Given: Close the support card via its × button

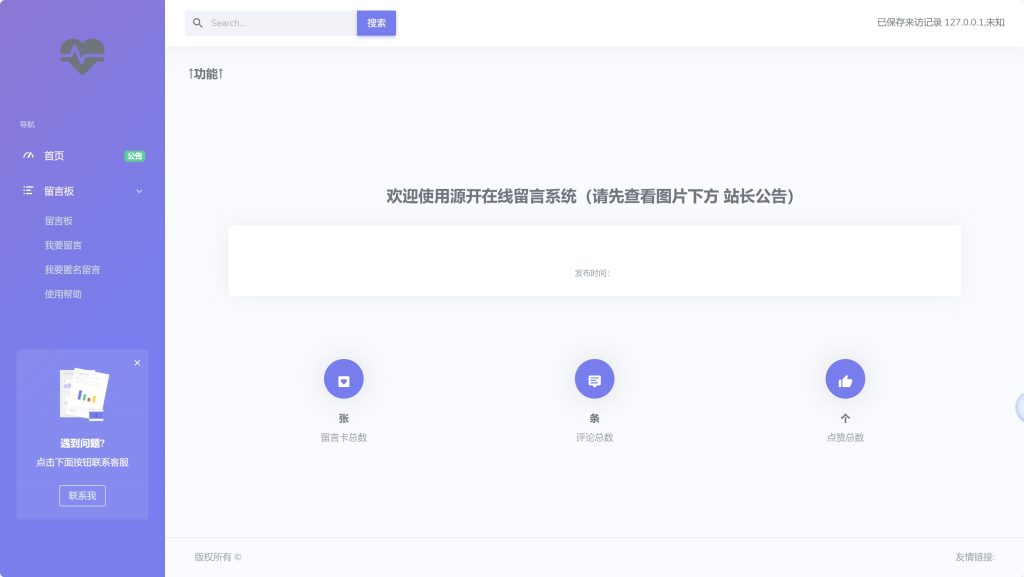Looking at the screenshot, I should [137, 363].
